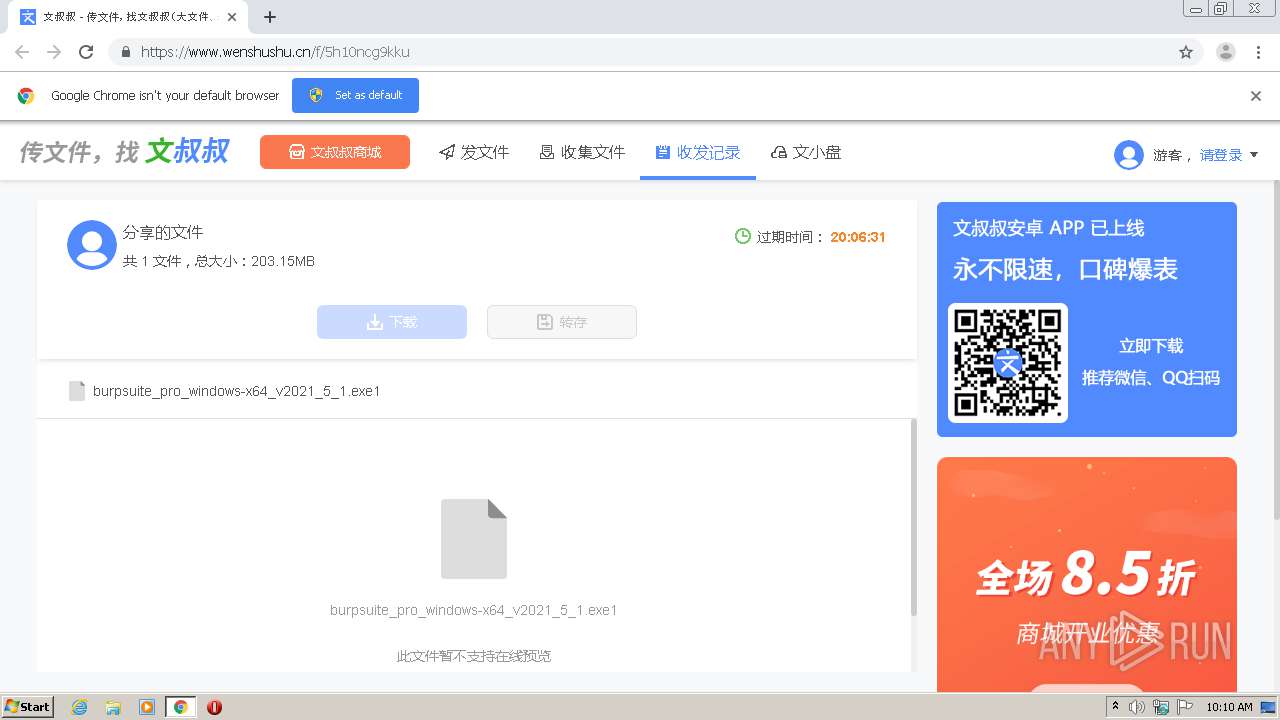Open a new tab with the plus button
1280x720 pixels.
[x=270, y=17]
